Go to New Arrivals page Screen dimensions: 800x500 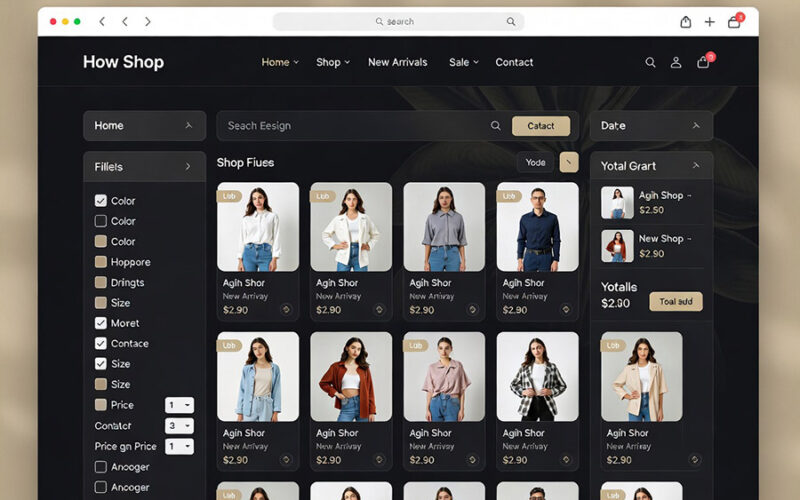point(397,62)
